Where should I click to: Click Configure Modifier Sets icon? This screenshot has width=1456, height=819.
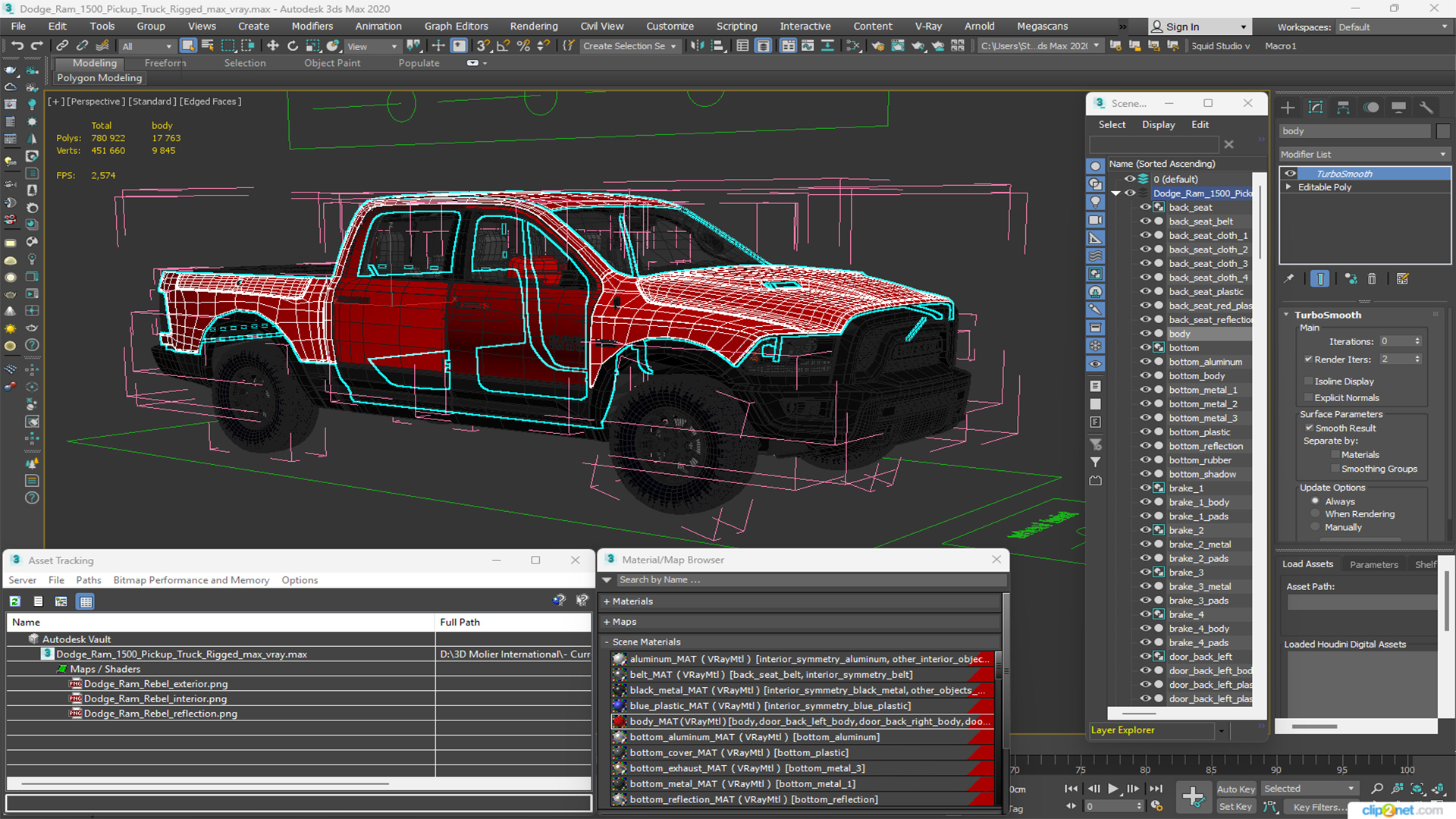(x=1402, y=279)
